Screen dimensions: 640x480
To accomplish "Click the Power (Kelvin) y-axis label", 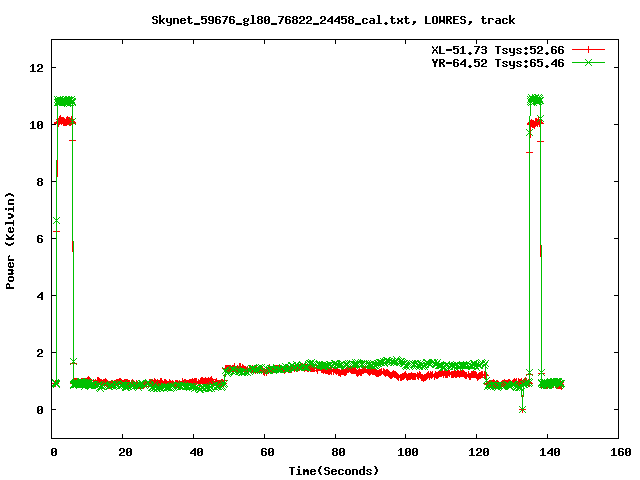I will click(10, 241).
